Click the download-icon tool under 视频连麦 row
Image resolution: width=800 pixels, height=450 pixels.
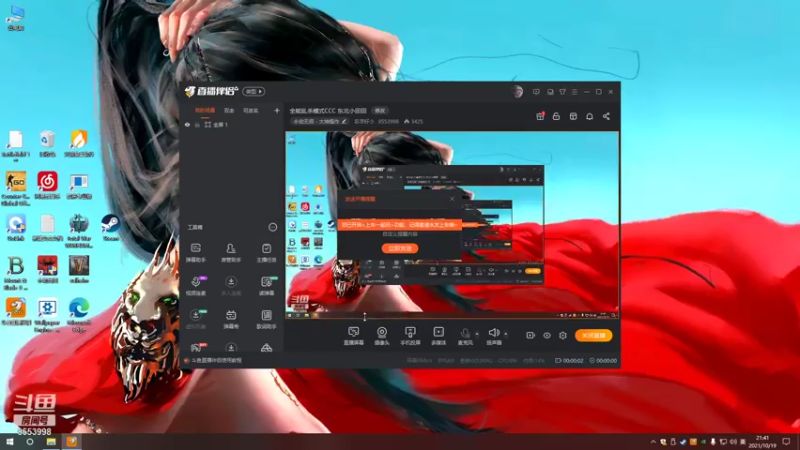(231, 286)
